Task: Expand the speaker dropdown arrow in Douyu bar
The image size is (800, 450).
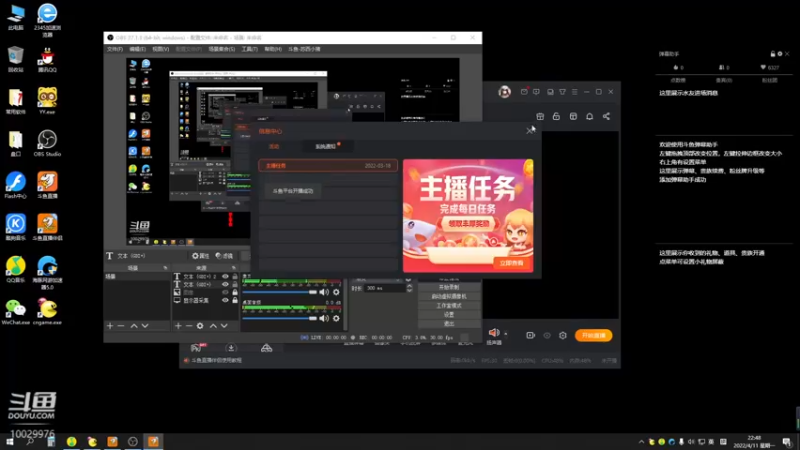Action: (506, 334)
